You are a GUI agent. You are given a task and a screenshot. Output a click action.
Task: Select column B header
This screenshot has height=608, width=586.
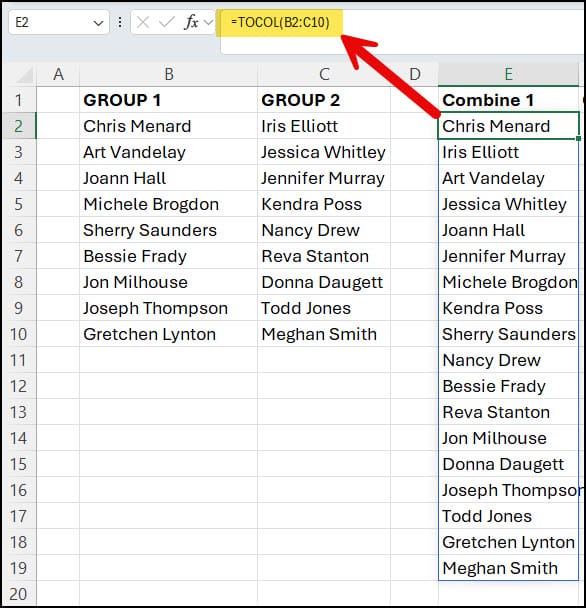pos(169,74)
